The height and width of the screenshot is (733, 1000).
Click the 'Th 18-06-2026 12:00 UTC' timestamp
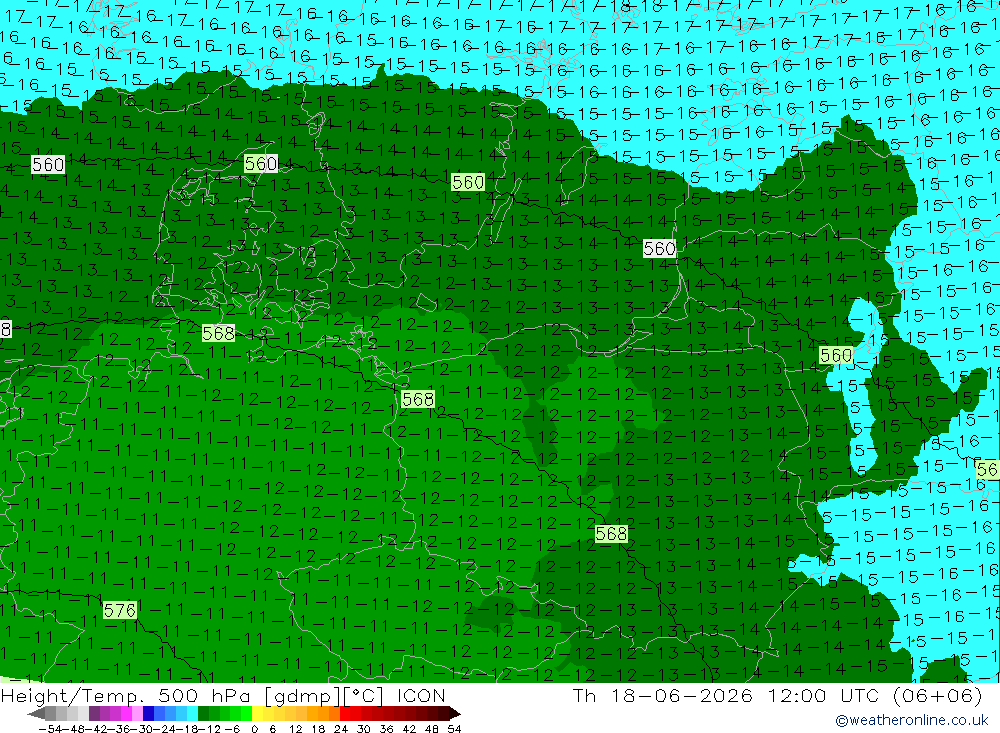point(725,695)
